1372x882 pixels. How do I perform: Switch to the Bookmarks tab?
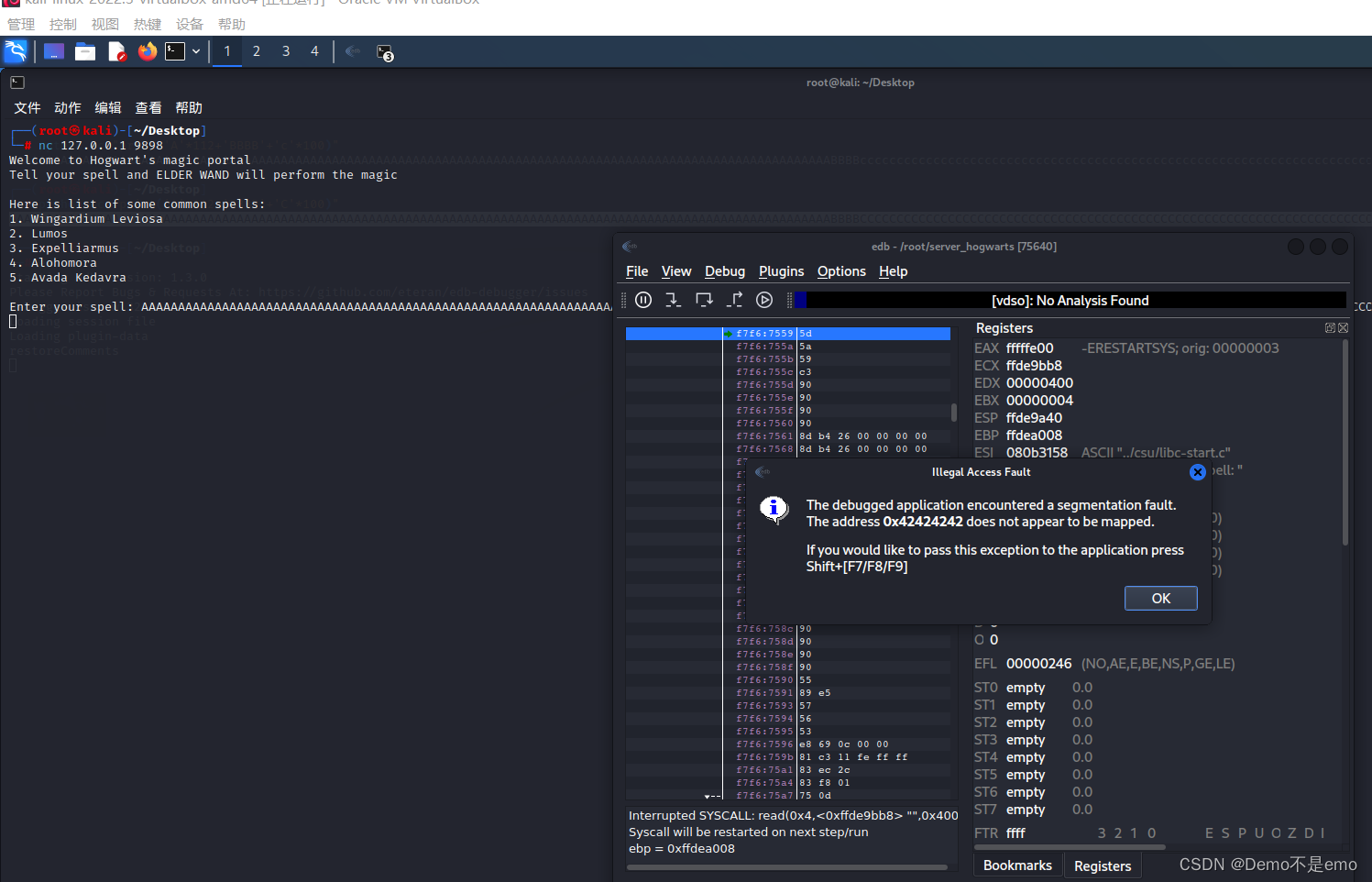point(1017,865)
